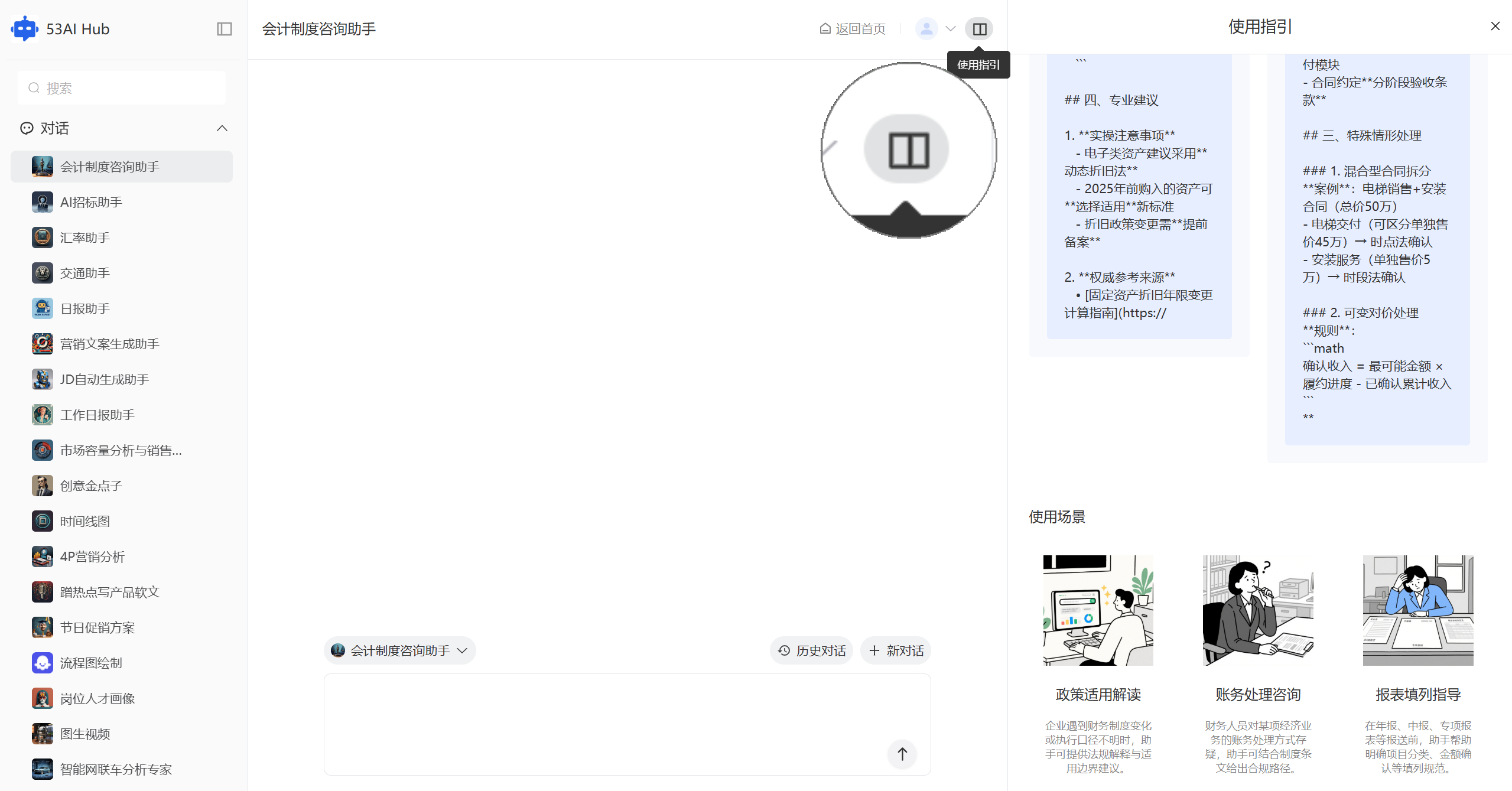Click the 时间线图 avatar icon
This screenshot has width=1512, height=791.
coord(43,521)
